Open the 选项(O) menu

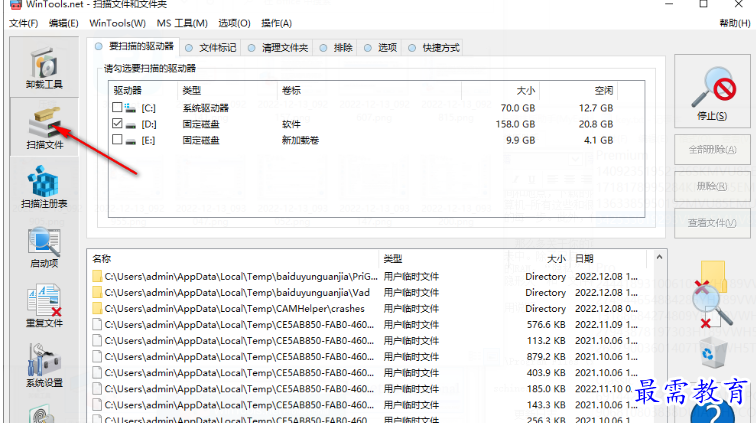tap(234, 23)
